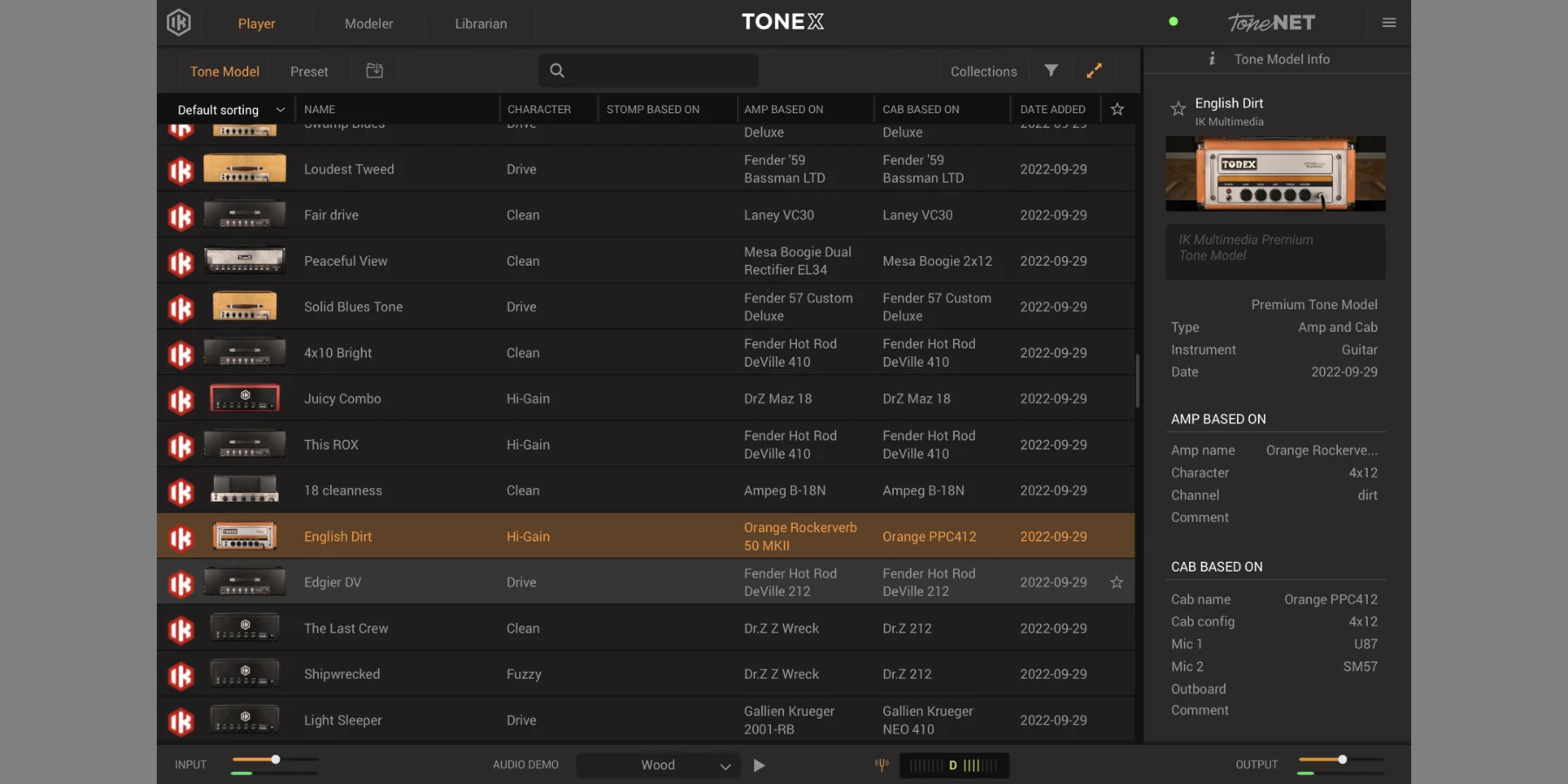
Task: Open the Wood audio demo dropdown
Action: point(658,765)
